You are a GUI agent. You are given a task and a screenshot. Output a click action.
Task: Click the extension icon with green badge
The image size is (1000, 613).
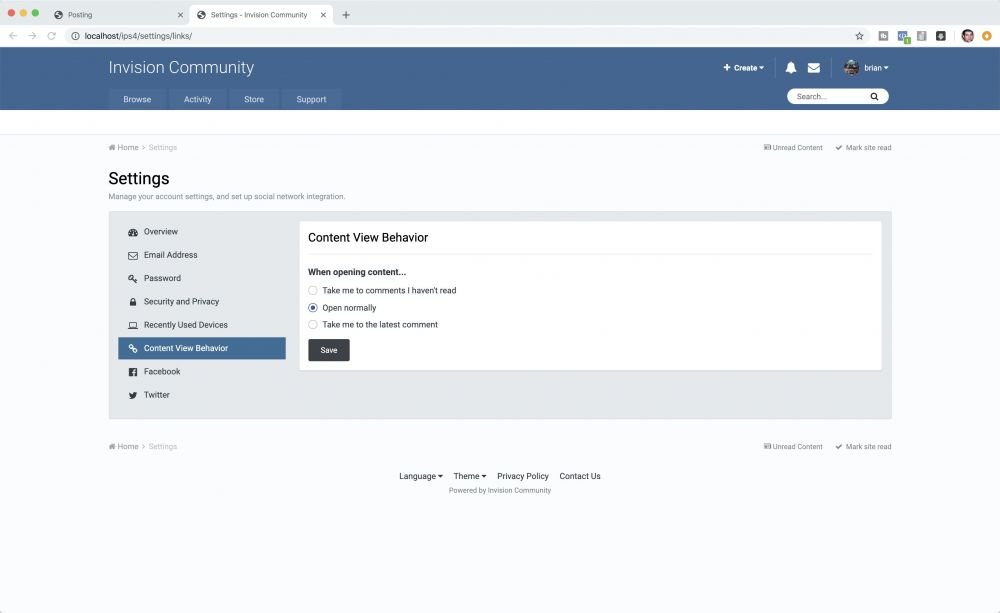903,36
